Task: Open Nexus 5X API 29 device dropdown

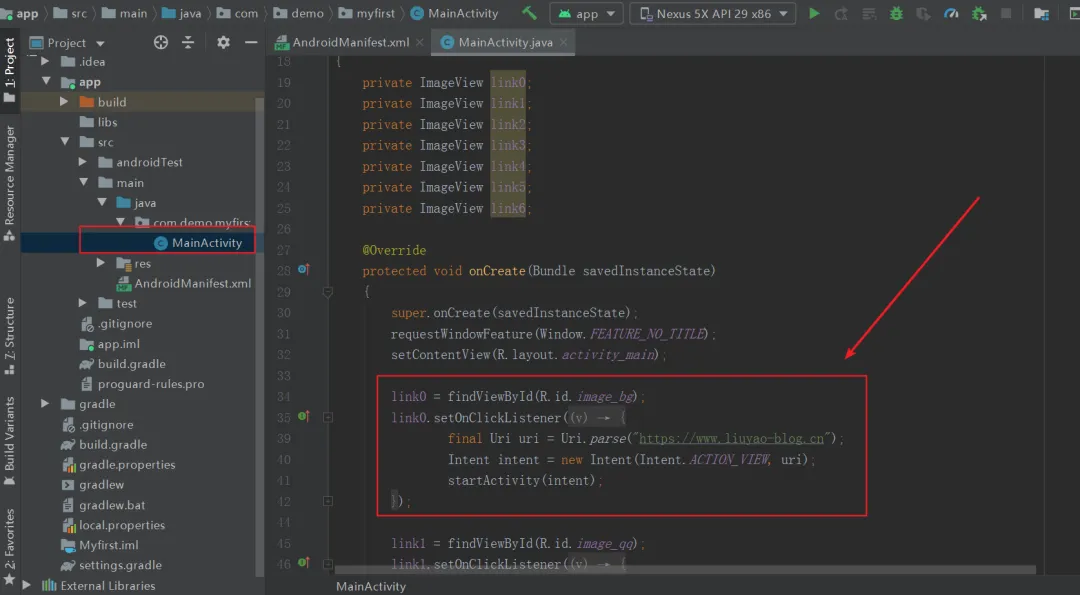Action: coord(713,13)
